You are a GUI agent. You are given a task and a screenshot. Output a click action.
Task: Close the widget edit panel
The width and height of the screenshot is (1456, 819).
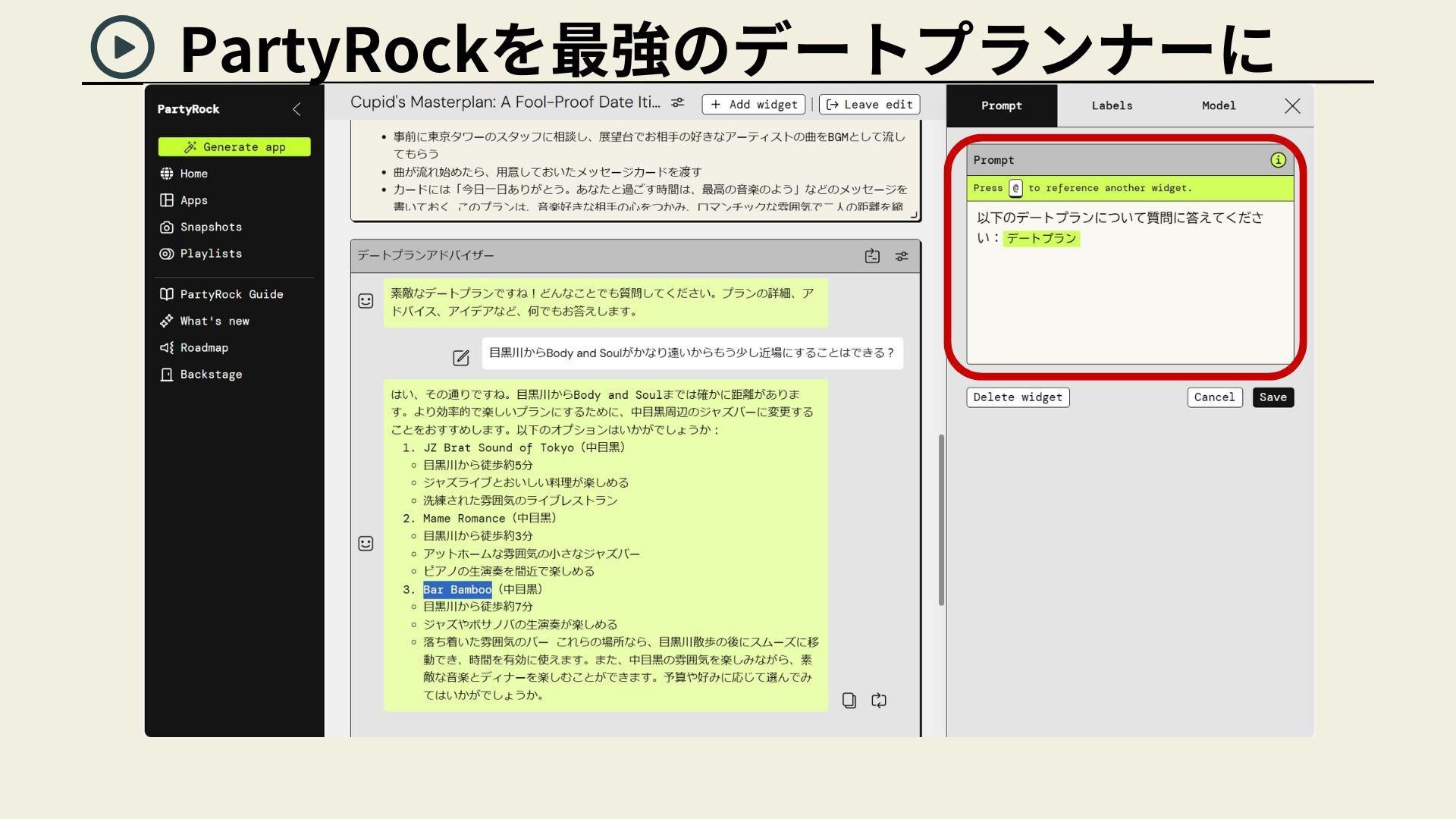(1292, 106)
